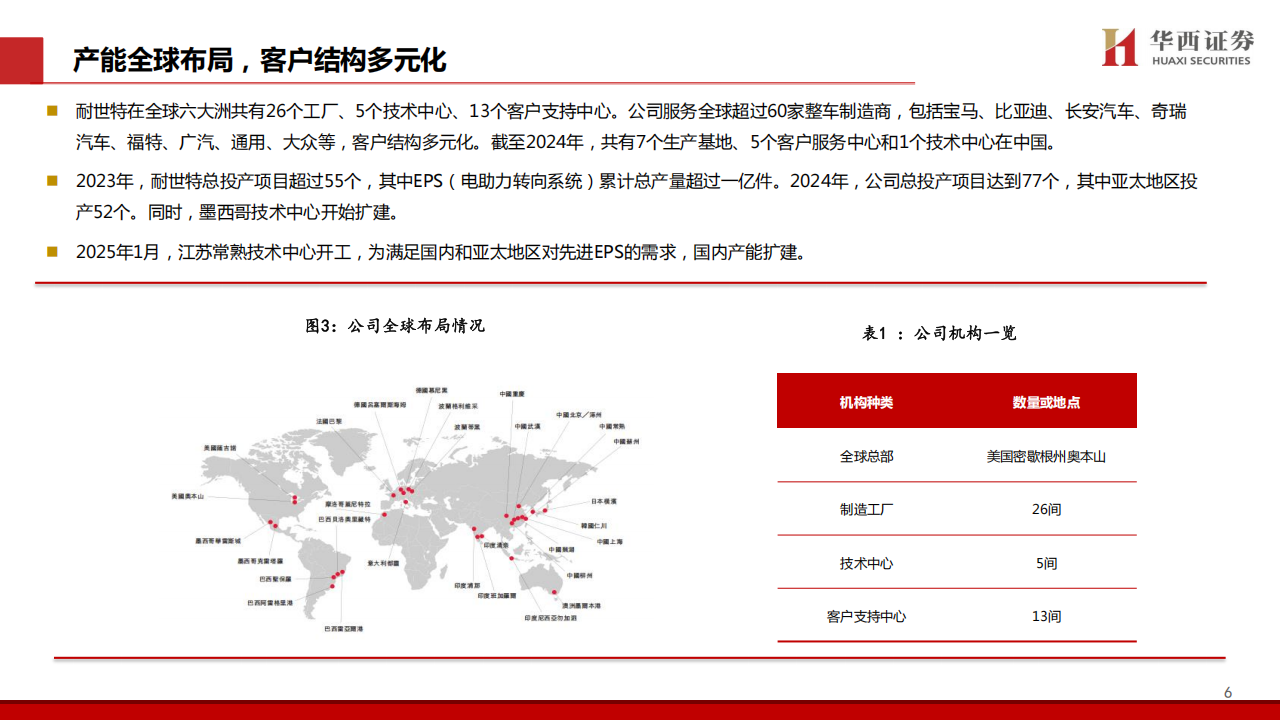Click the 日本橫濱 map label
Image resolution: width=1280 pixels, height=720 pixels.
pyautogui.click(x=604, y=501)
